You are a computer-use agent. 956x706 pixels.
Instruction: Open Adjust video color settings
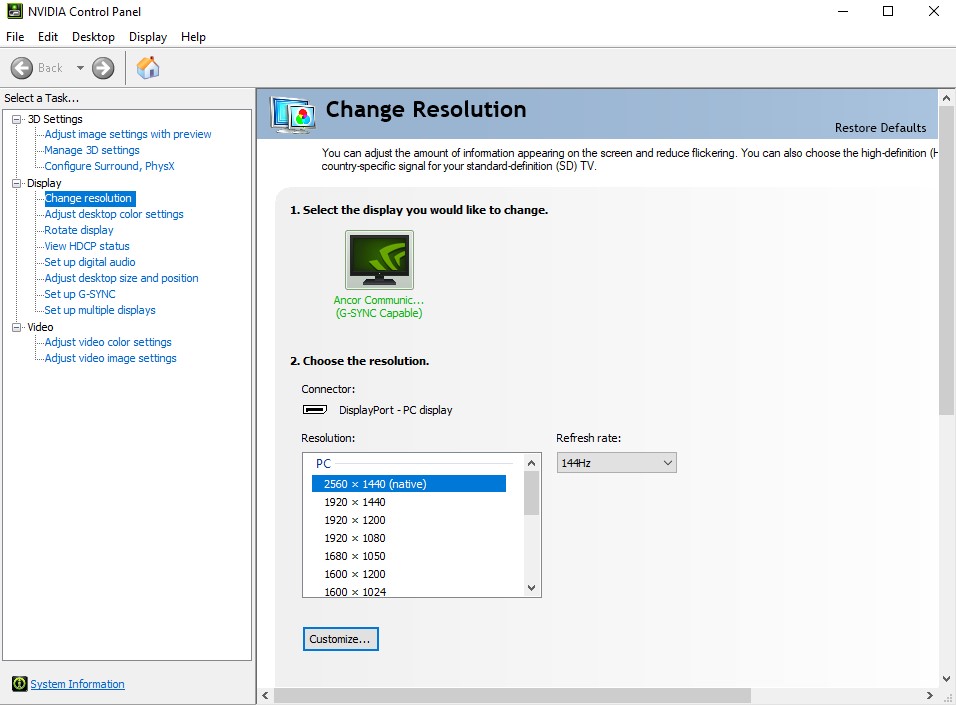[x=108, y=342]
